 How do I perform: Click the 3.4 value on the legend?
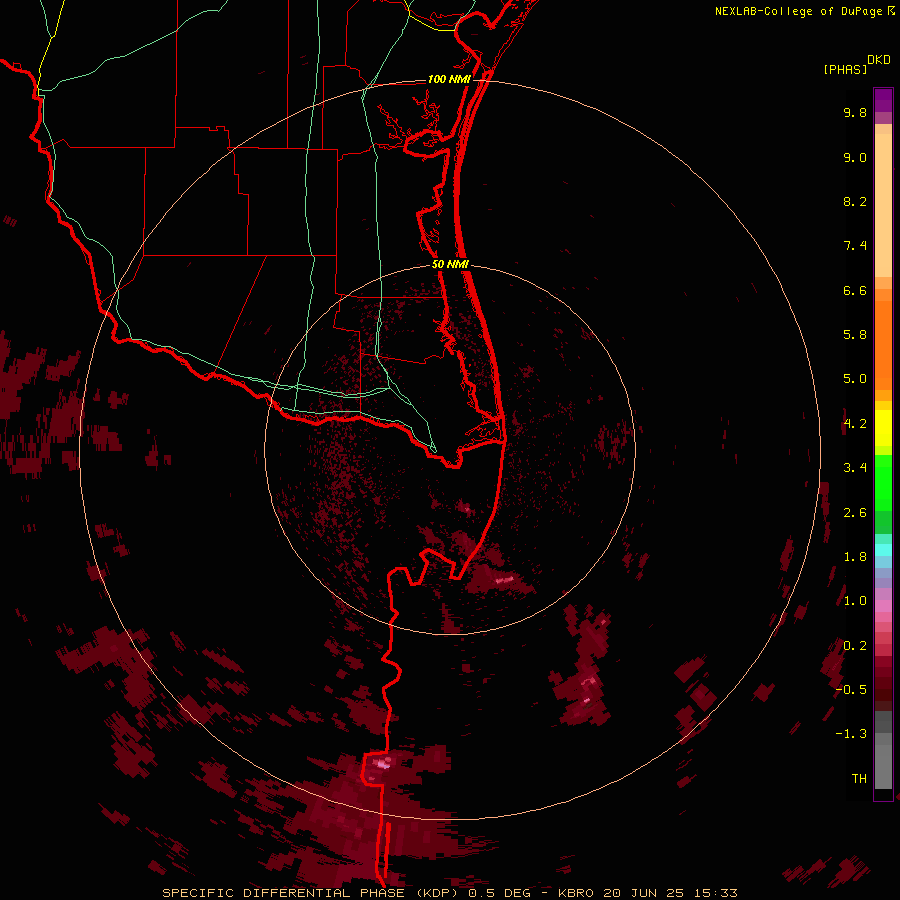tap(855, 468)
